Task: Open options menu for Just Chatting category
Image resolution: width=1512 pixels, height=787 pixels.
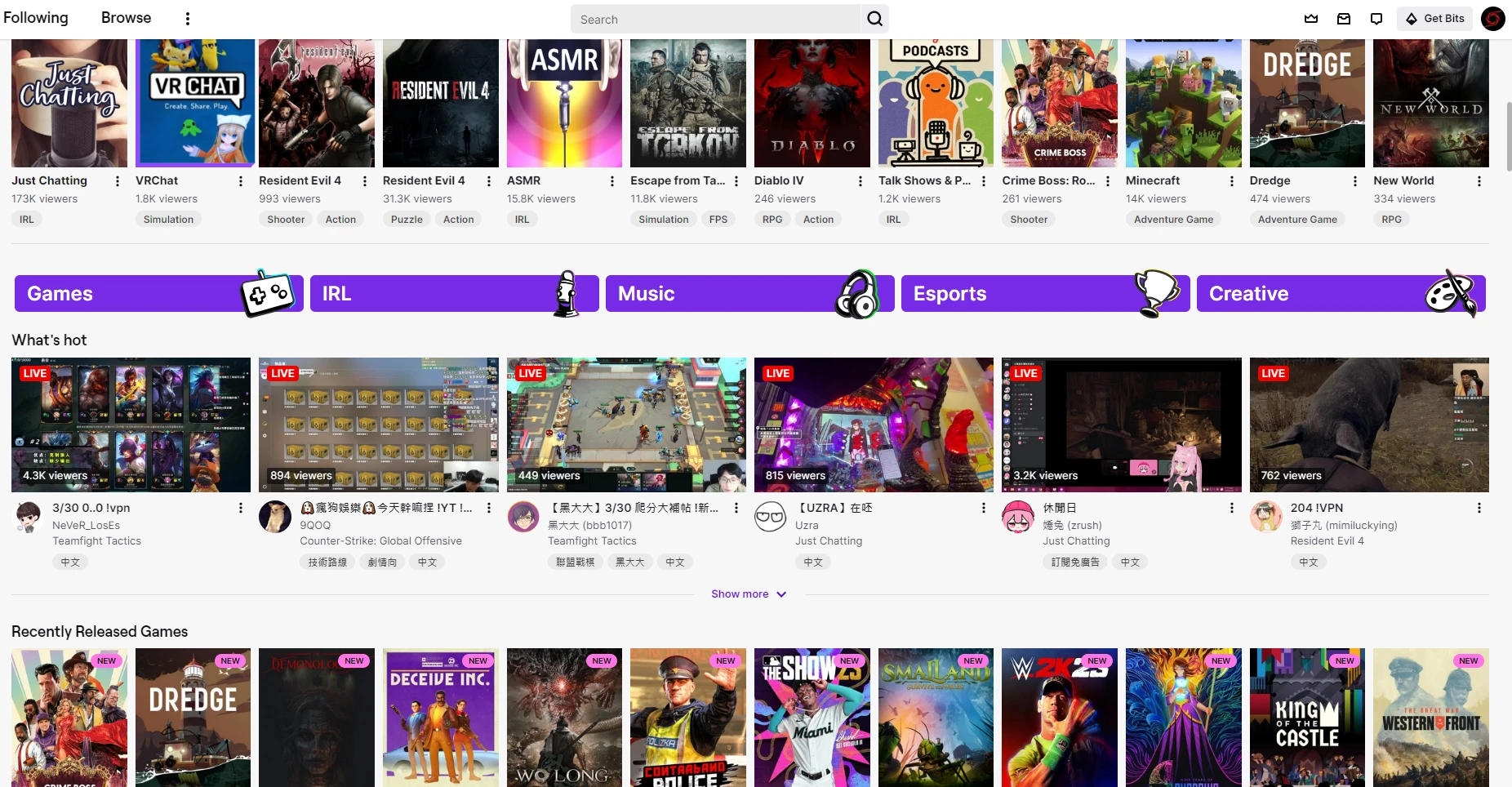Action: tap(117, 181)
